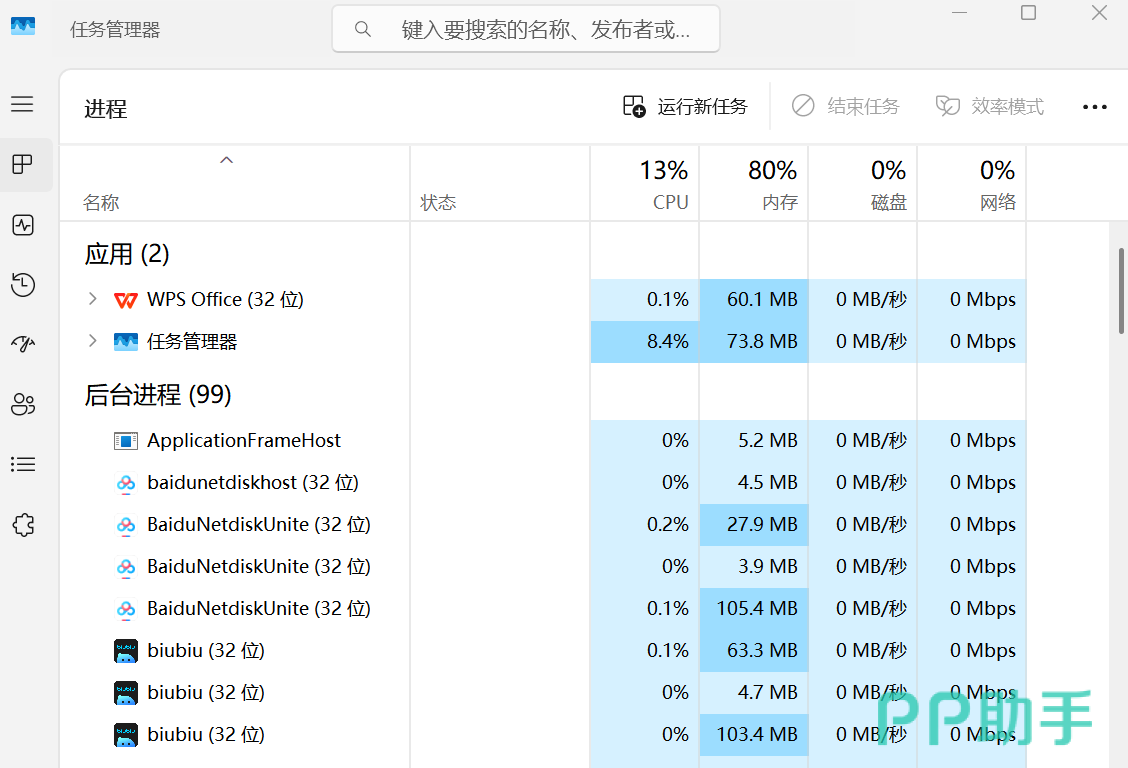This screenshot has height=768, width=1128.
Task: Click the sort arrow above 名称 column
Action: 227,160
